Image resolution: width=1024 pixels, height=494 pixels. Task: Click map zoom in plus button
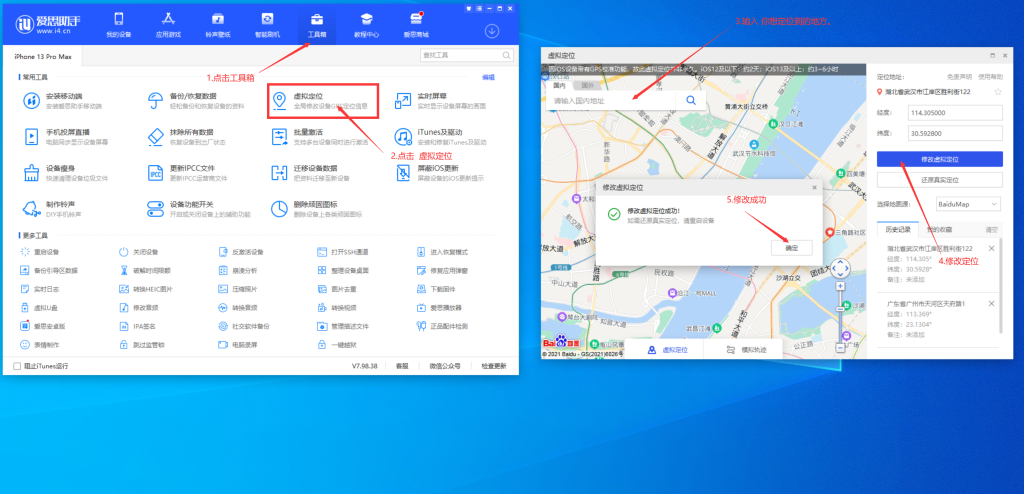click(840, 286)
